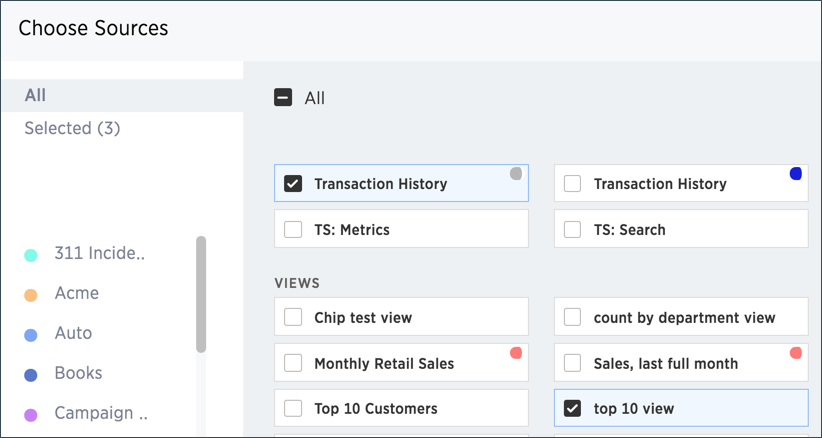Toggle the All select-all checkbox
This screenshot has height=438, width=822.
[283, 98]
